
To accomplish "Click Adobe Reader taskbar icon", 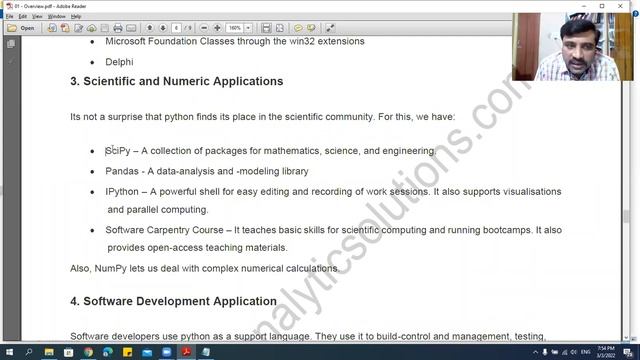I will 186,352.
